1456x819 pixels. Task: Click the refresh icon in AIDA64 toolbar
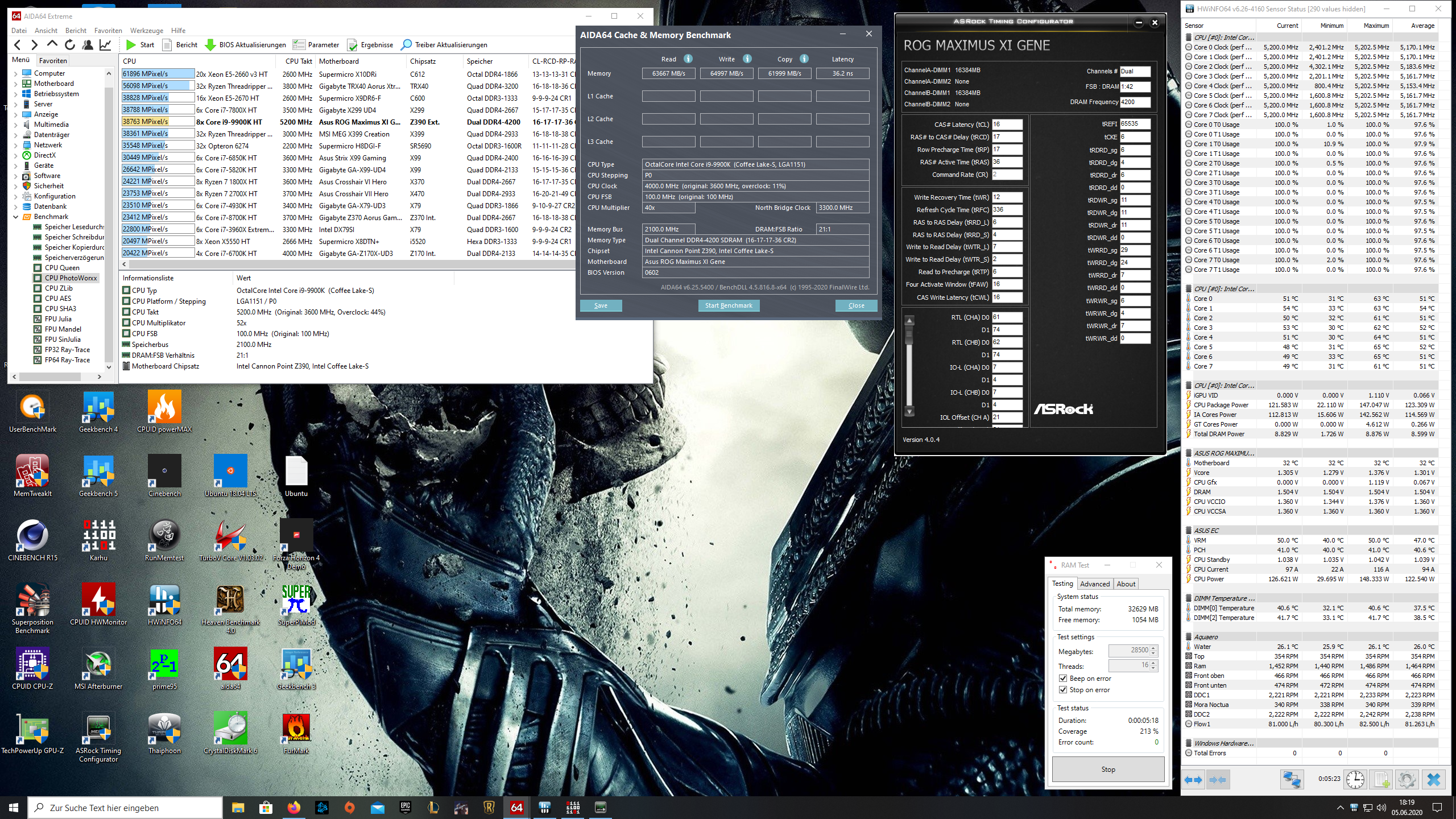70,45
